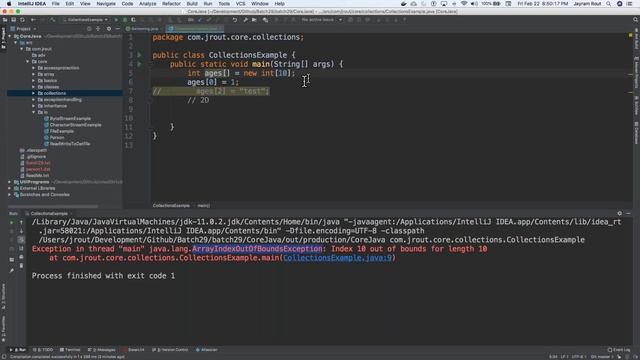The height and width of the screenshot is (360, 640).
Task: Follow CollectionsExample.java:9 stack trace link
Action: [338, 258]
